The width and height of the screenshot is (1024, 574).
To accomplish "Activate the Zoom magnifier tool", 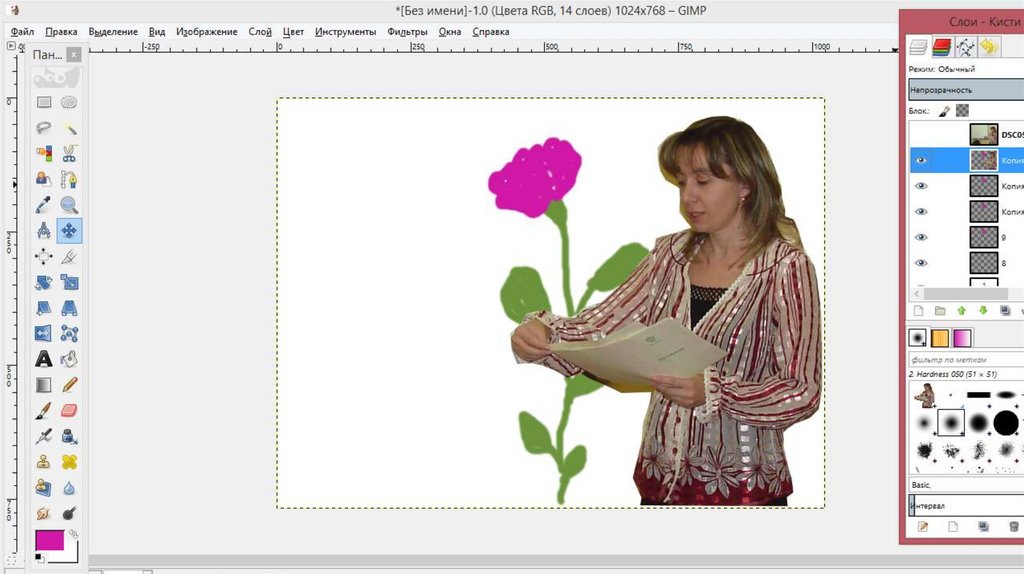I will click(69, 205).
